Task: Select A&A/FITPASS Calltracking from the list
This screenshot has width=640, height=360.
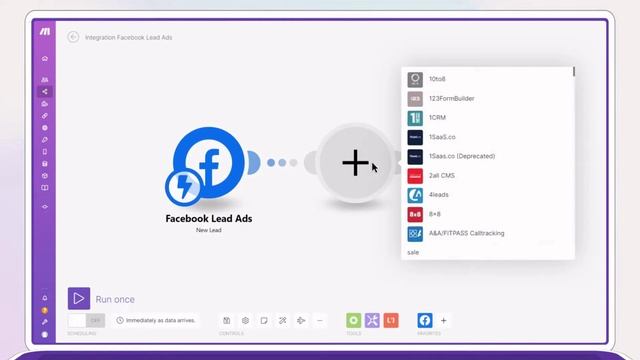Action: tap(487, 233)
